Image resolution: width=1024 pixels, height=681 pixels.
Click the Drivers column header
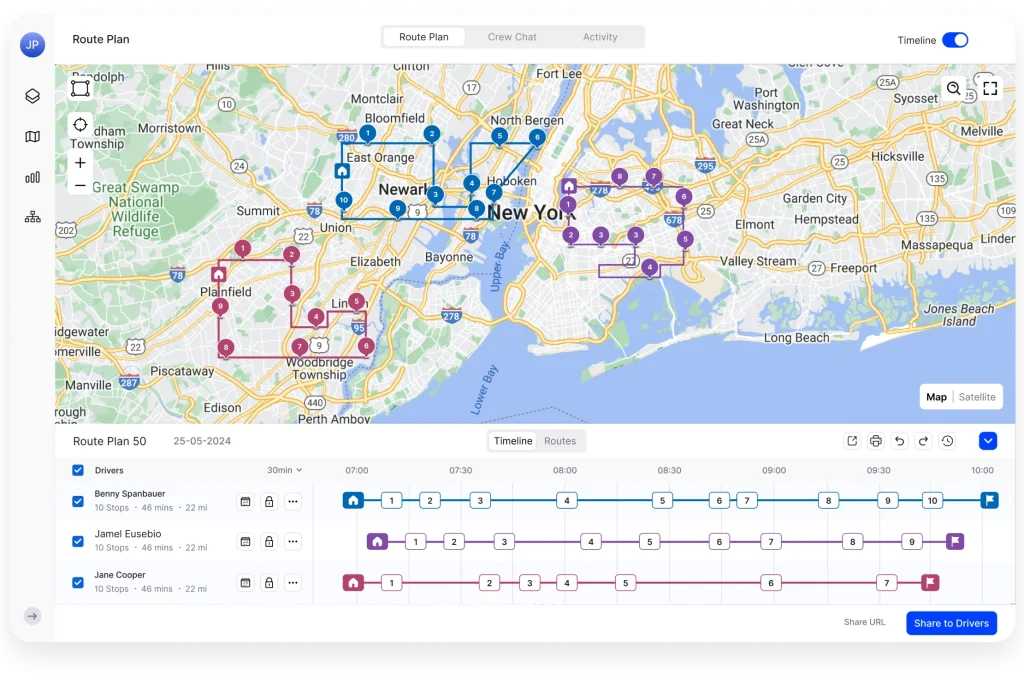click(x=109, y=470)
